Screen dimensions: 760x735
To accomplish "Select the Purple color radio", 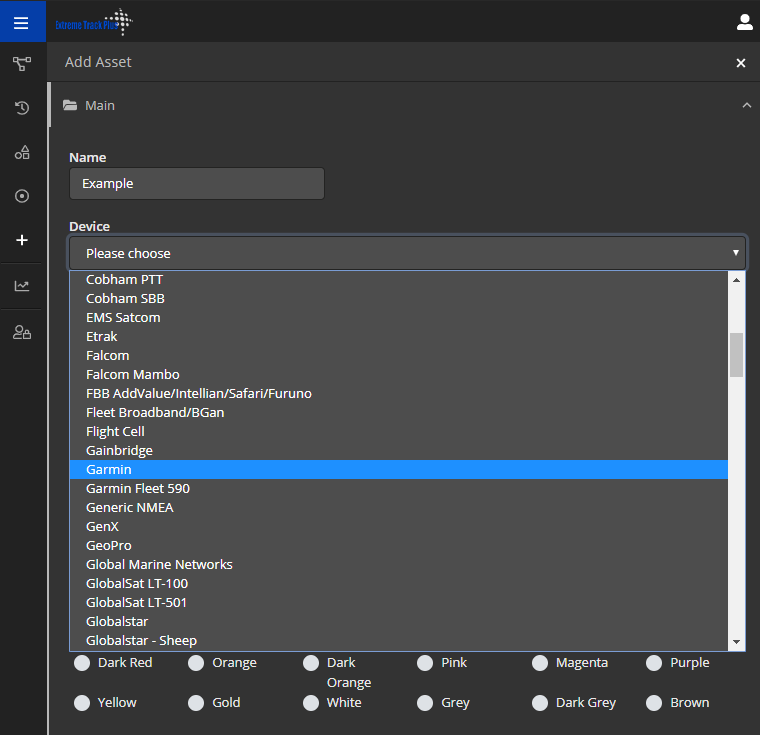I will (654, 663).
